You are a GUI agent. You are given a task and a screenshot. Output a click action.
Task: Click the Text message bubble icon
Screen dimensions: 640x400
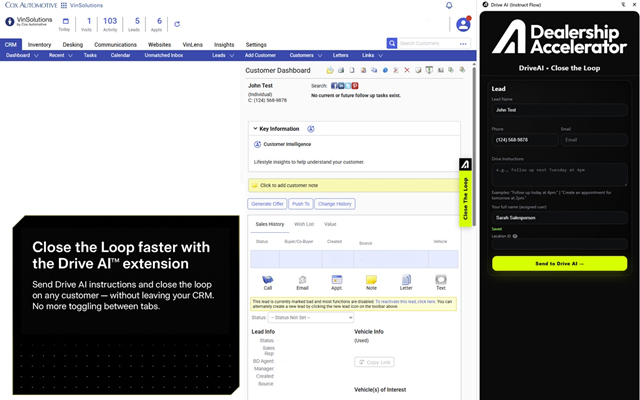coord(441,280)
